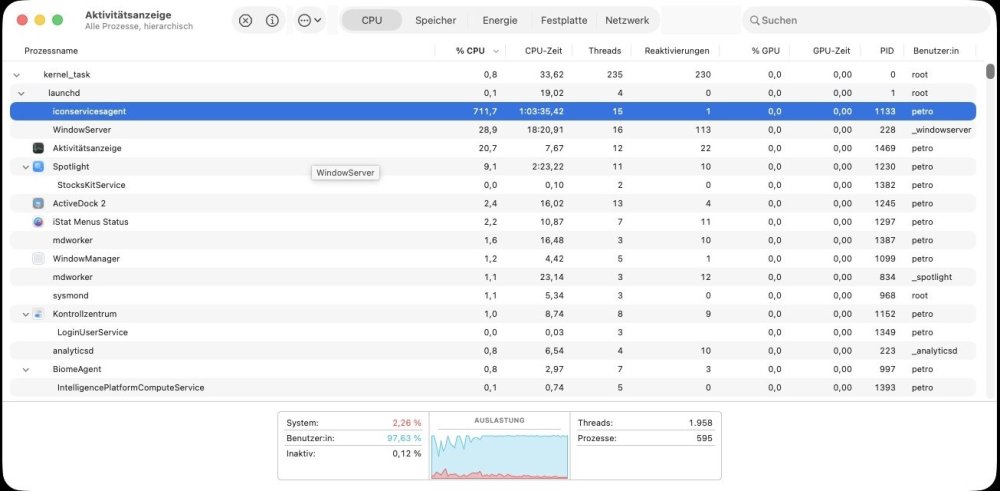Sort by PID column header

(x=887, y=51)
